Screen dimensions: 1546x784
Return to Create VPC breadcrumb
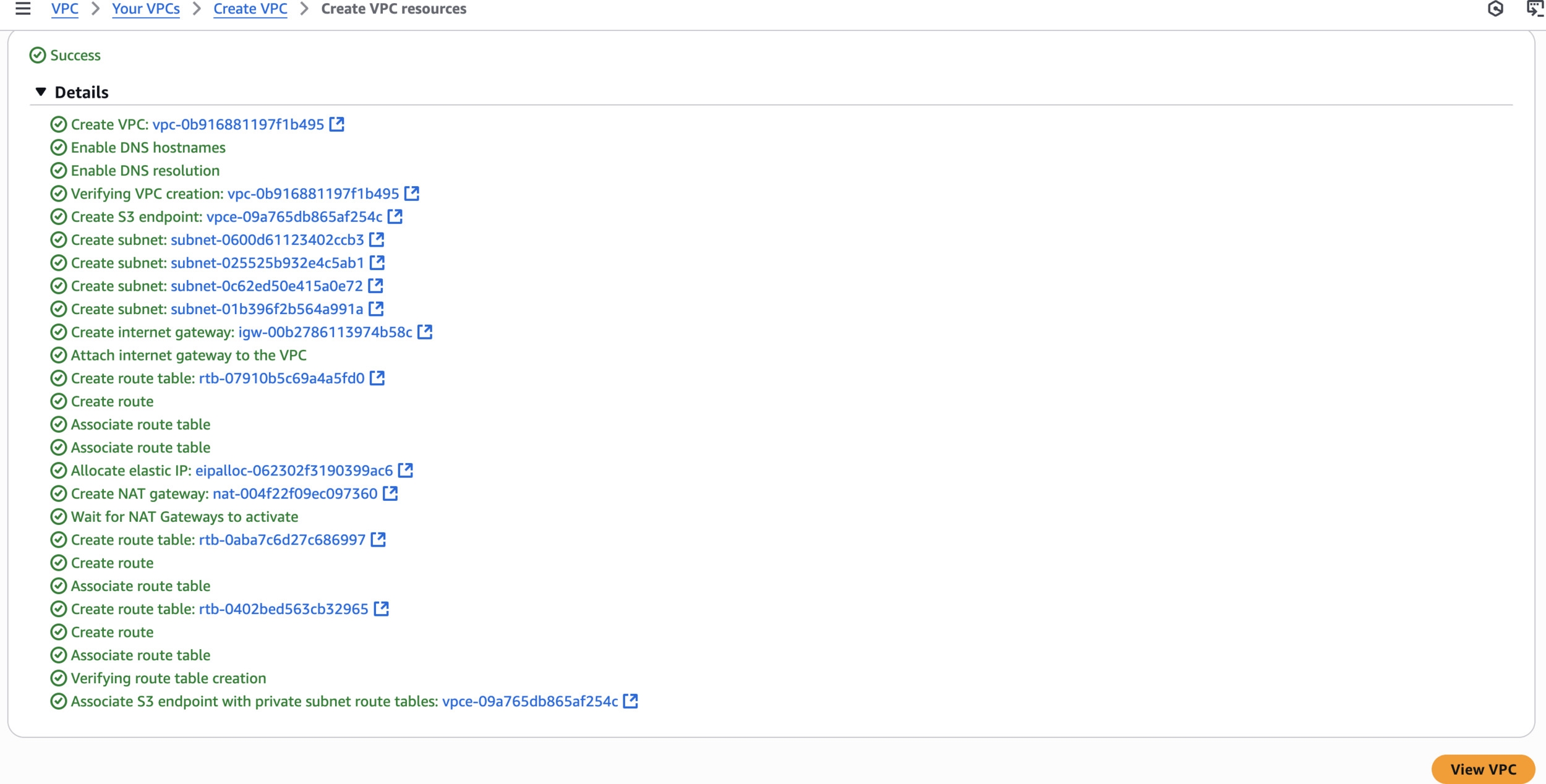tap(250, 9)
